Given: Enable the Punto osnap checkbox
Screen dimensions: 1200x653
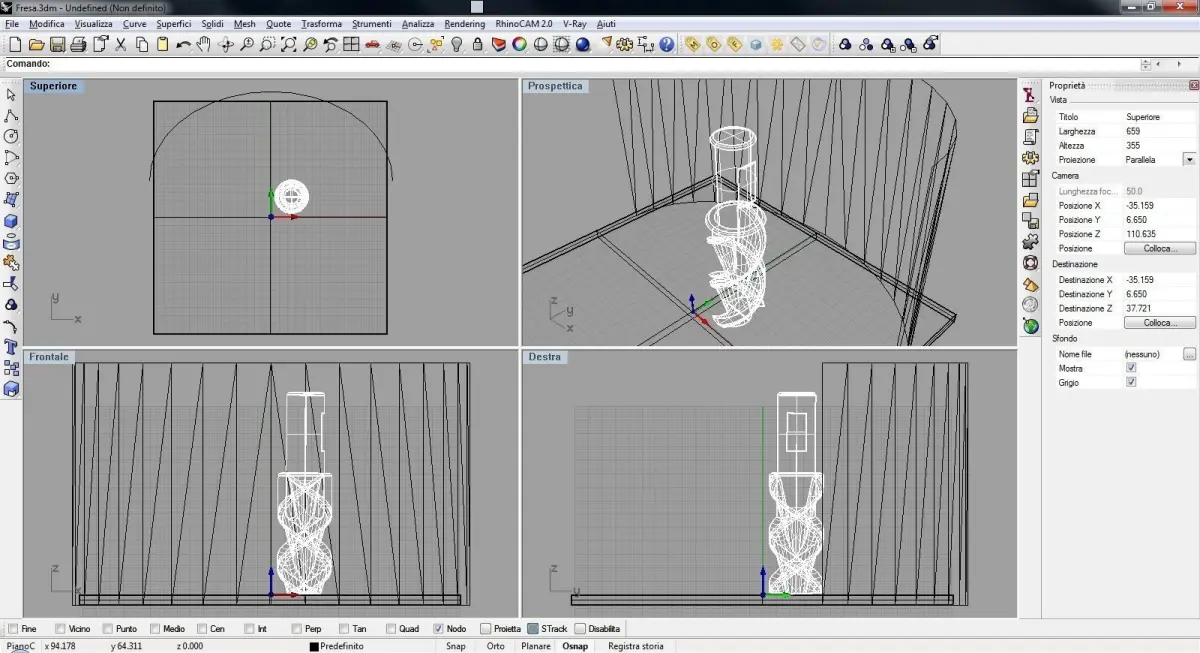Looking at the screenshot, I should [106, 629].
